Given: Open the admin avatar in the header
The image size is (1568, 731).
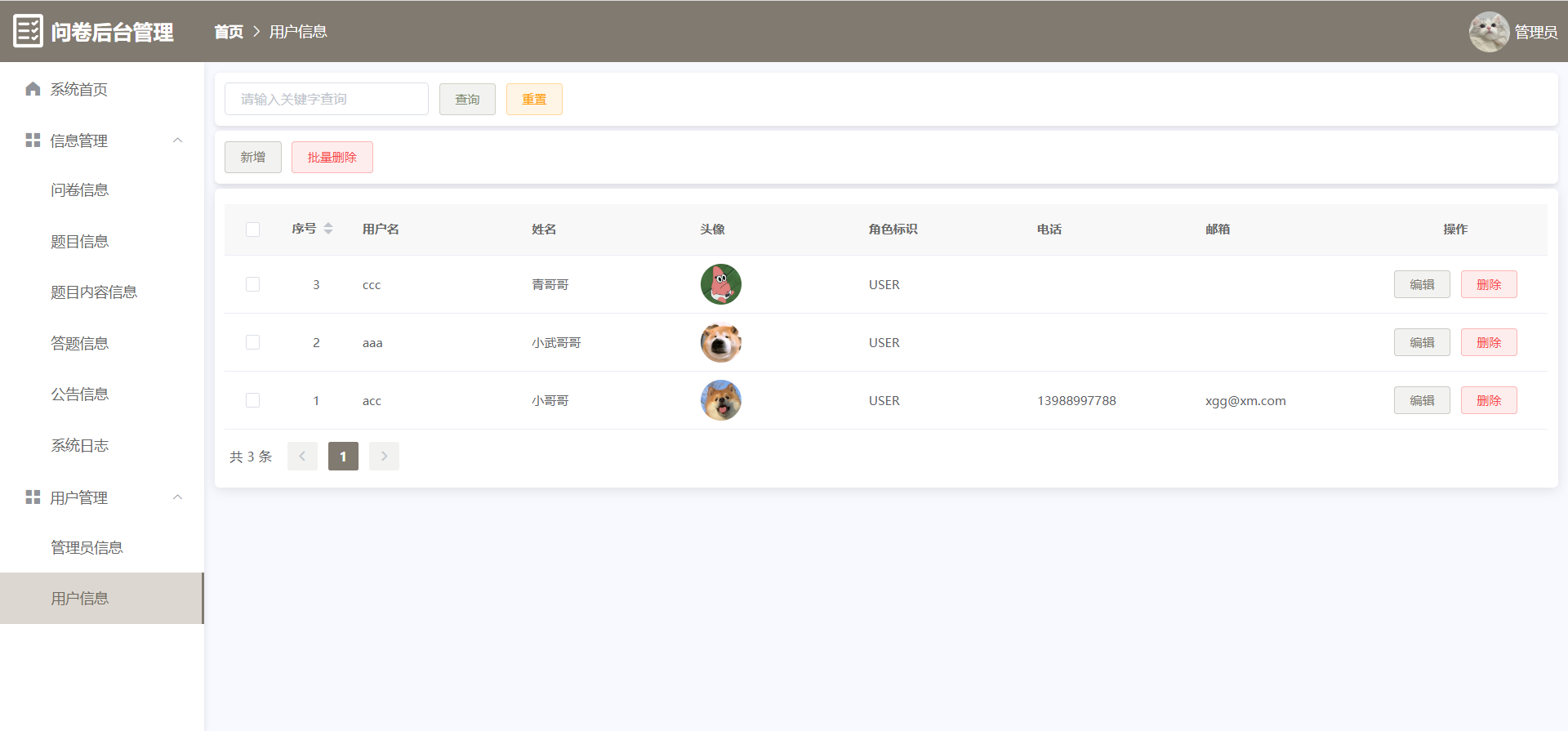Looking at the screenshot, I should point(1489,32).
